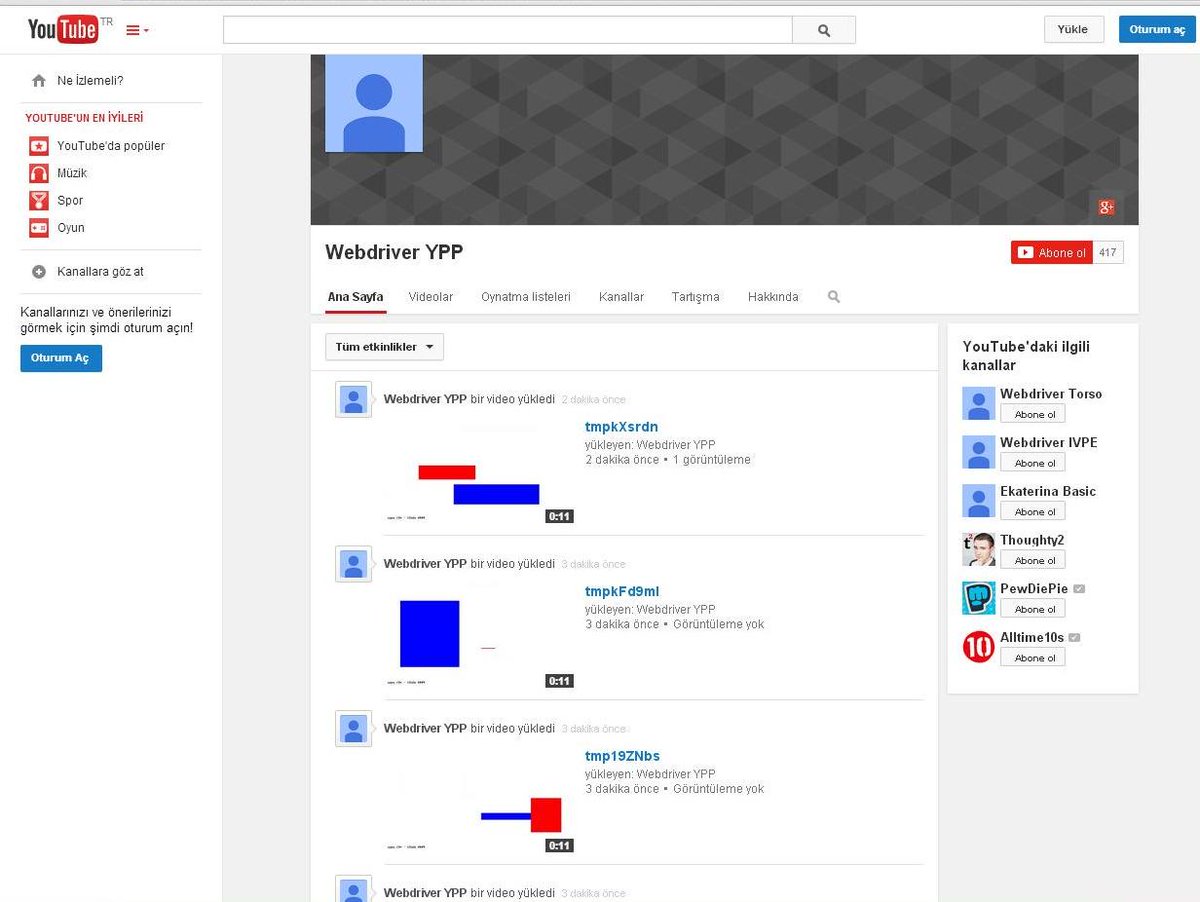Open the PewDiePie channel link
The image size is (1200, 902).
(x=1034, y=589)
